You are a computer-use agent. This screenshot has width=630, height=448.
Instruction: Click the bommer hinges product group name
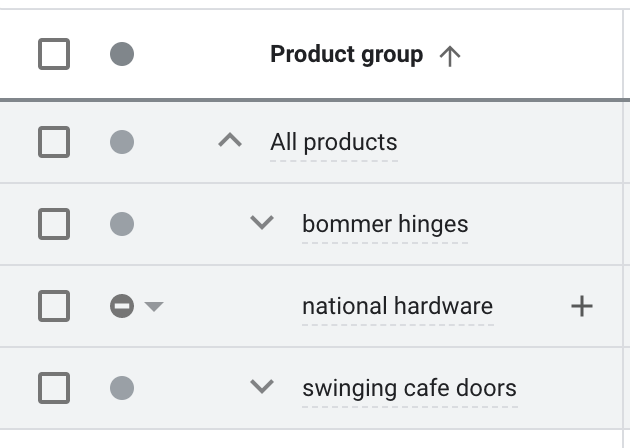point(385,224)
